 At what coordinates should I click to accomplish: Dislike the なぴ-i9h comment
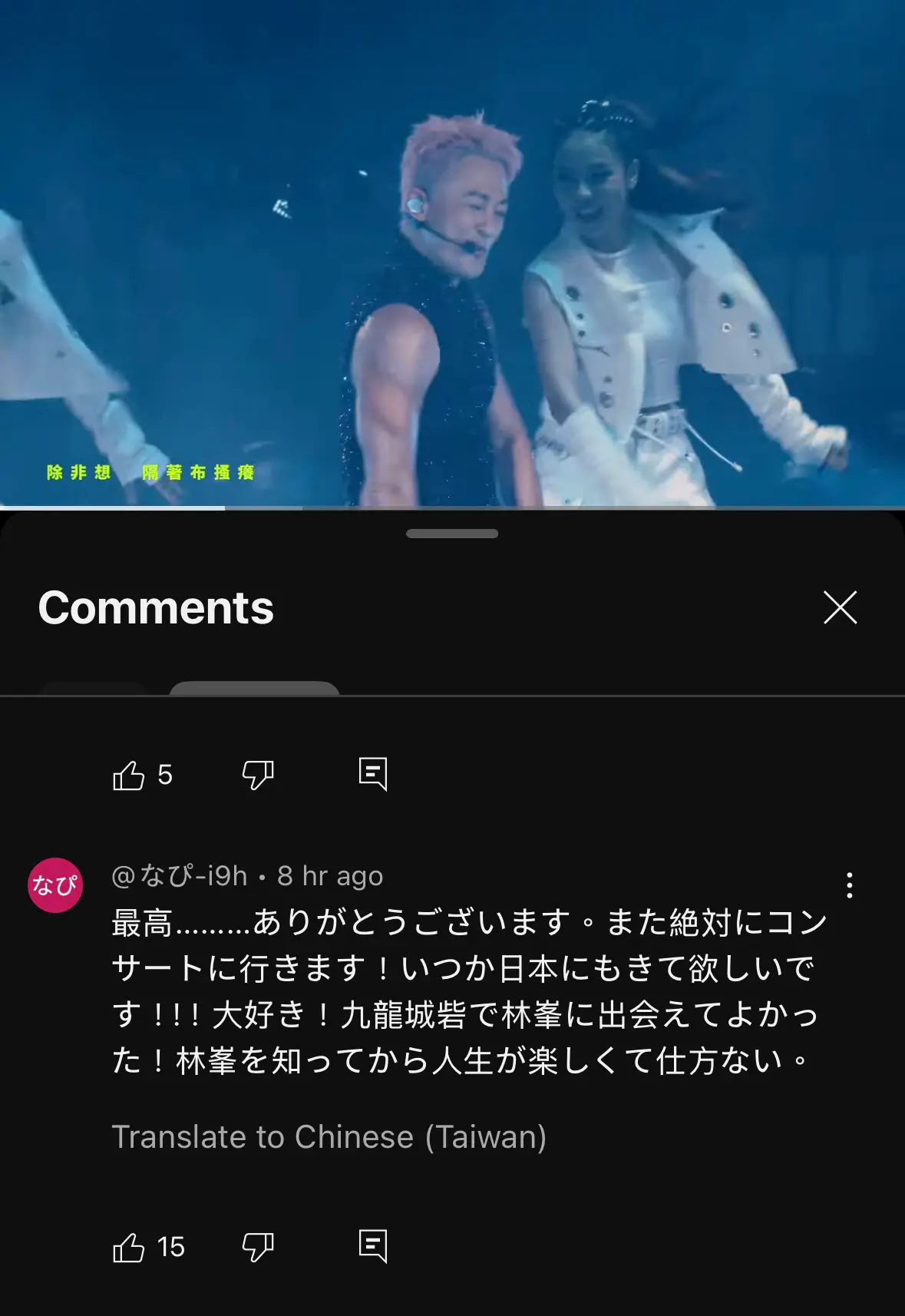[x=258, y=1247]
